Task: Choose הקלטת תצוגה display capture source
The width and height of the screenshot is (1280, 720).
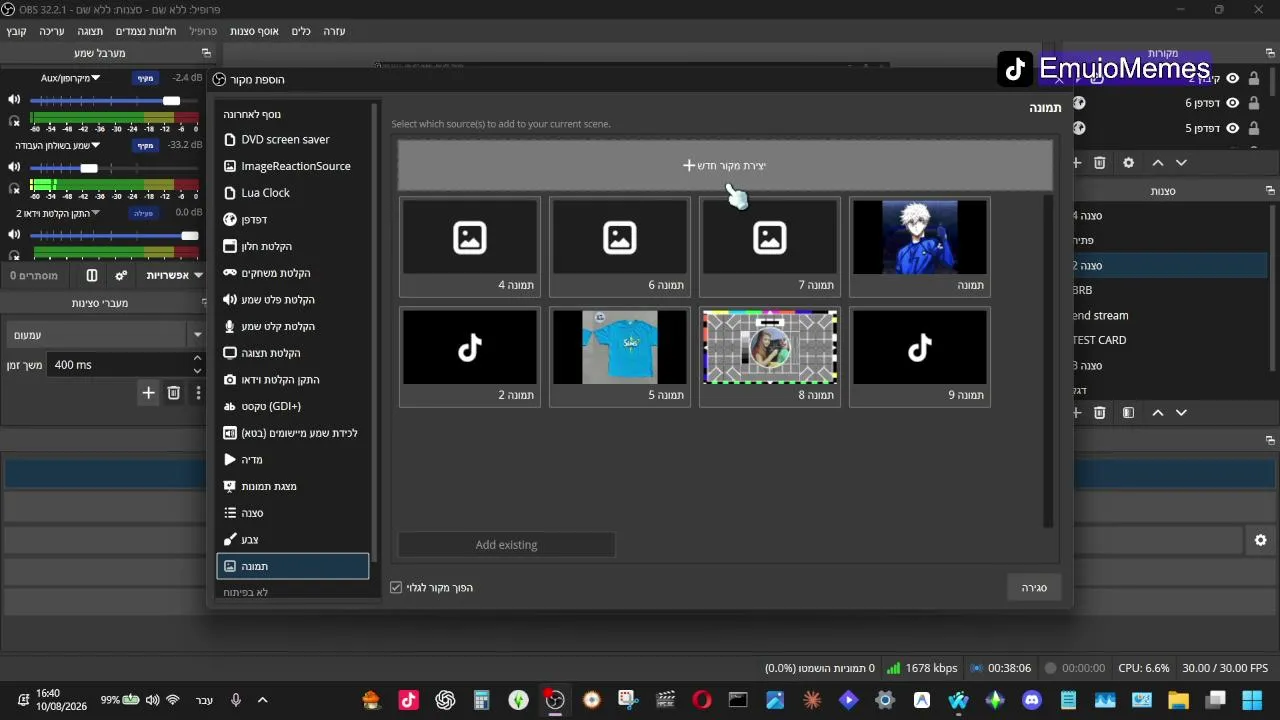Action: pyautogui.click(x=293, y=353)
